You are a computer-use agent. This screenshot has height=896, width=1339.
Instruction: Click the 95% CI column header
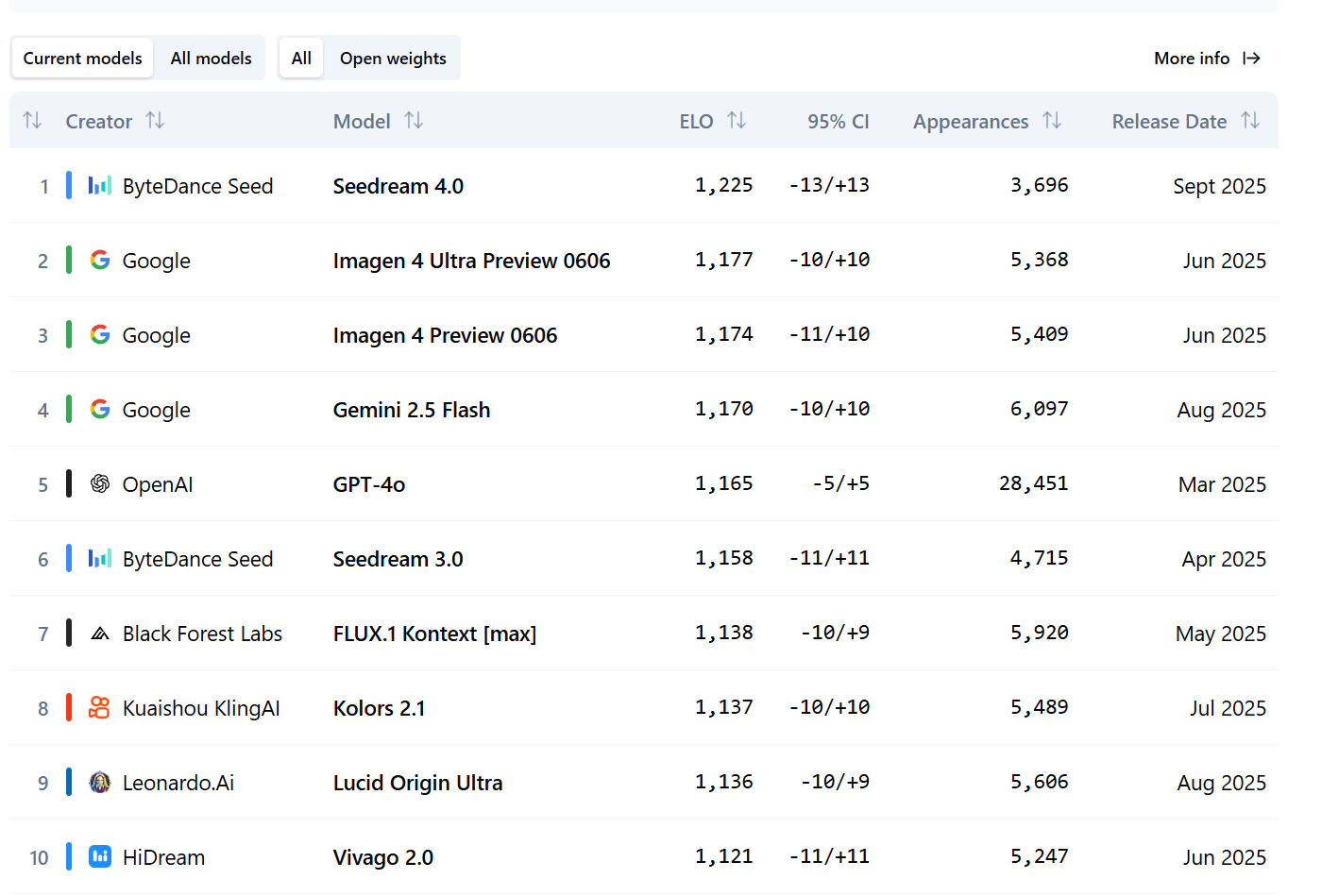838,121
